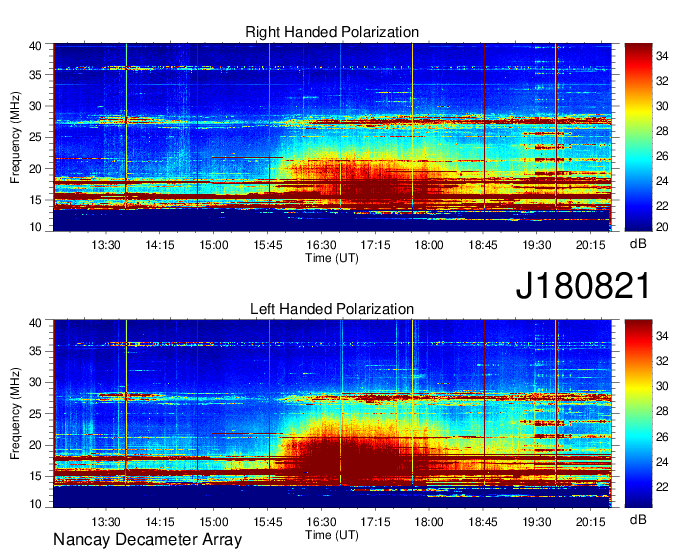Click 35 MHz frequency tick of Left Handed plot
This screenshot has height=552, width=680.
(x=35, y=351)
